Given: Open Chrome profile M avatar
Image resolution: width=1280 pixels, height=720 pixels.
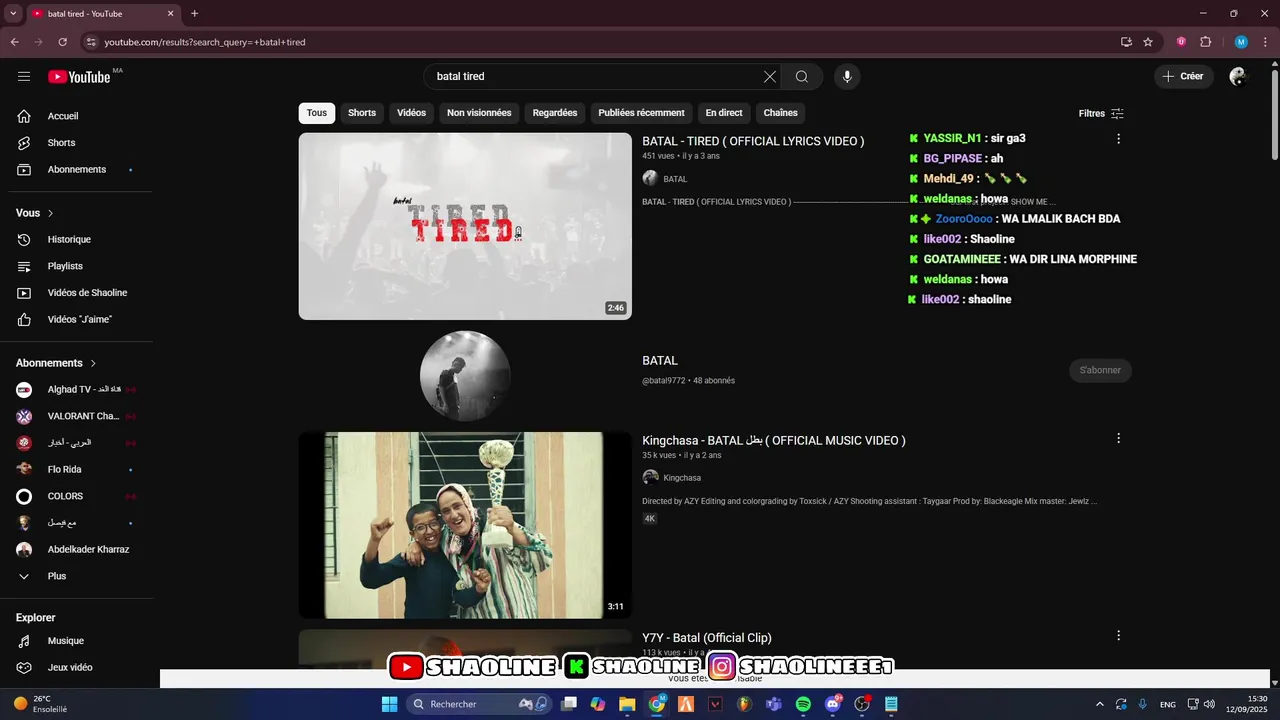Looking at the screenshot, I should [1241, 42].
